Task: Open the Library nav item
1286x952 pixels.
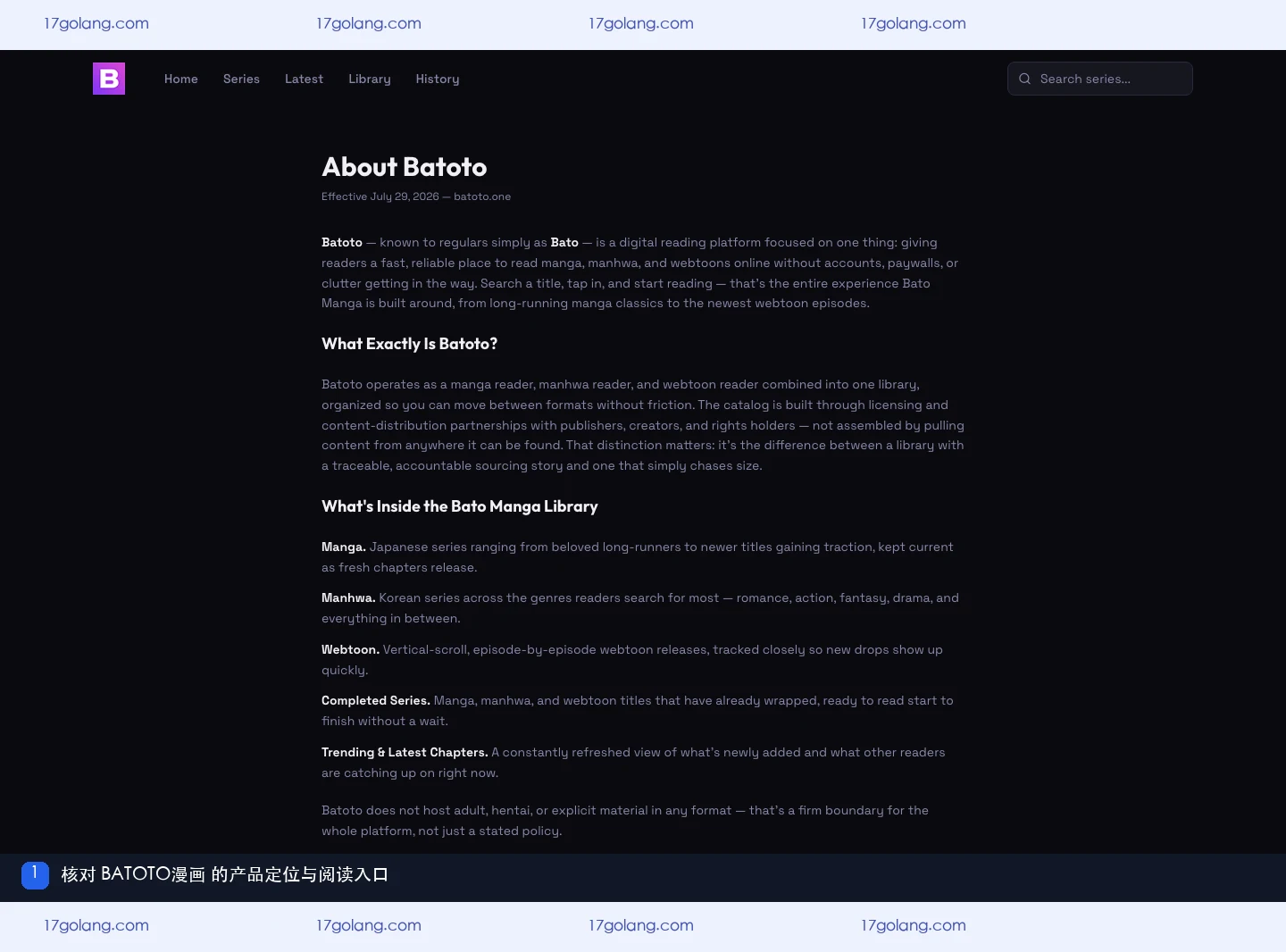Action: (370, 79)
